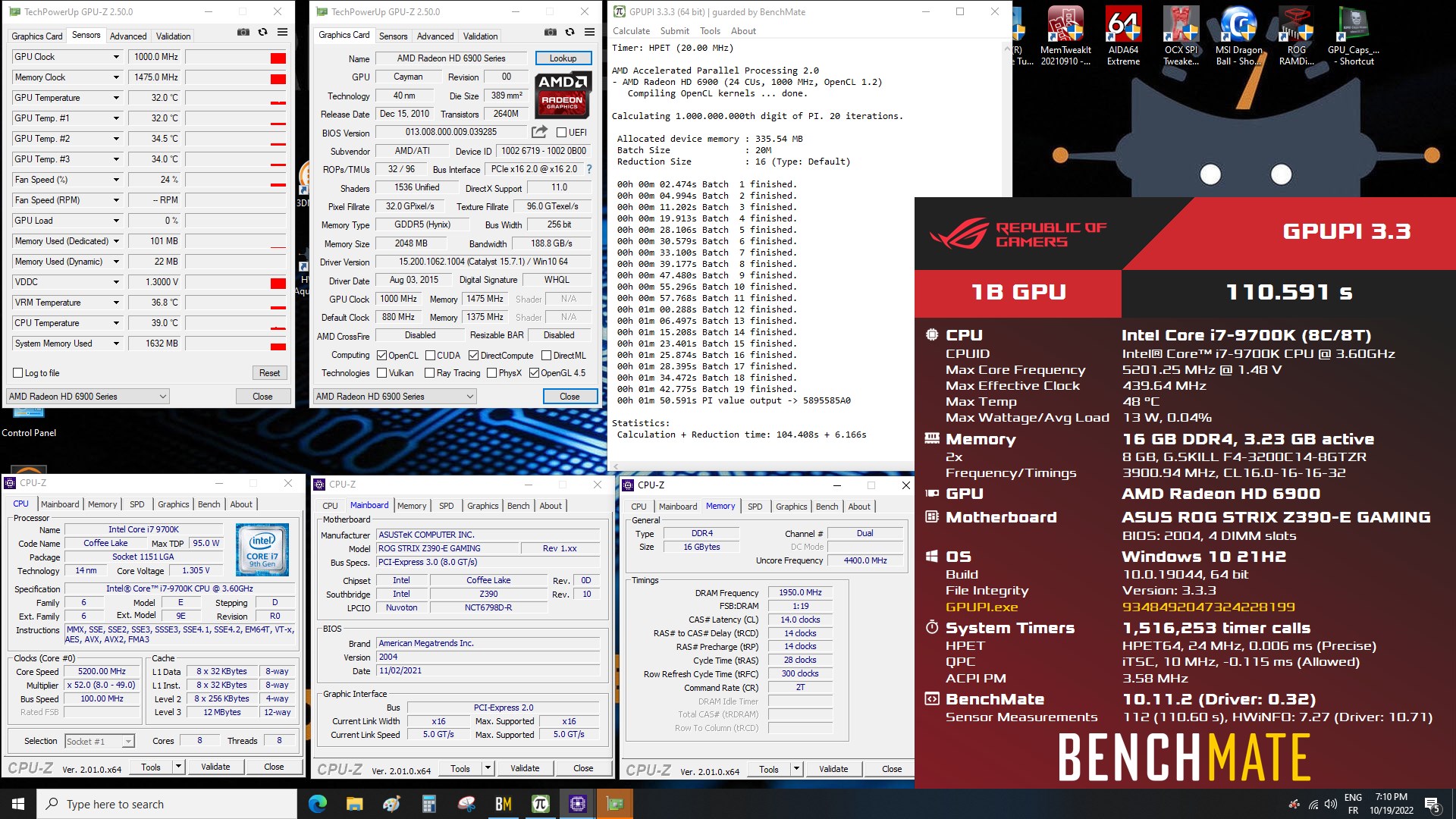Toggle the CUDA computing checkbox
This screenshot has width=1456, height=819.
tap(430, 355)
